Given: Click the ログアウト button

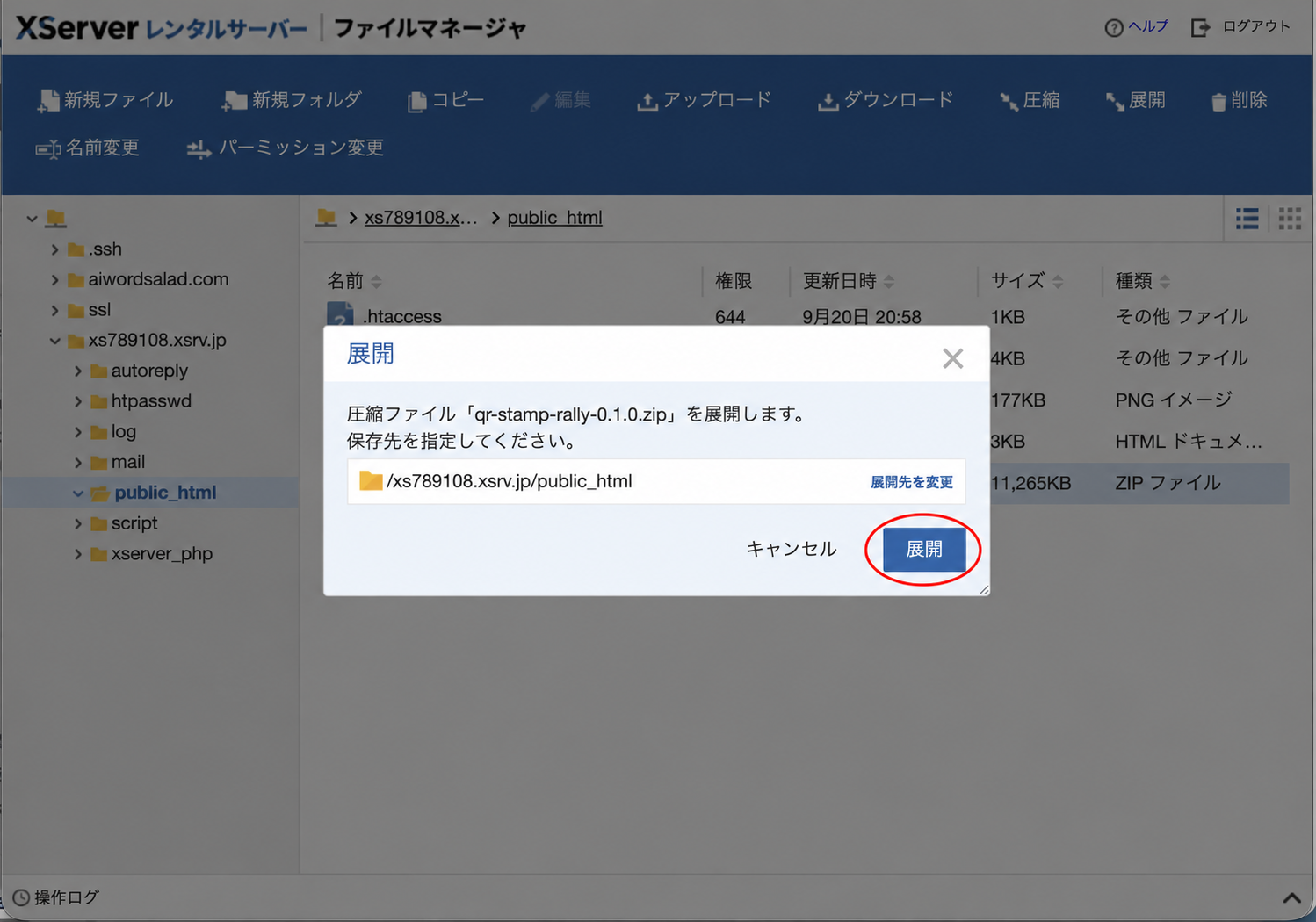Looking at the screenshot, I should click(1240, 27).
